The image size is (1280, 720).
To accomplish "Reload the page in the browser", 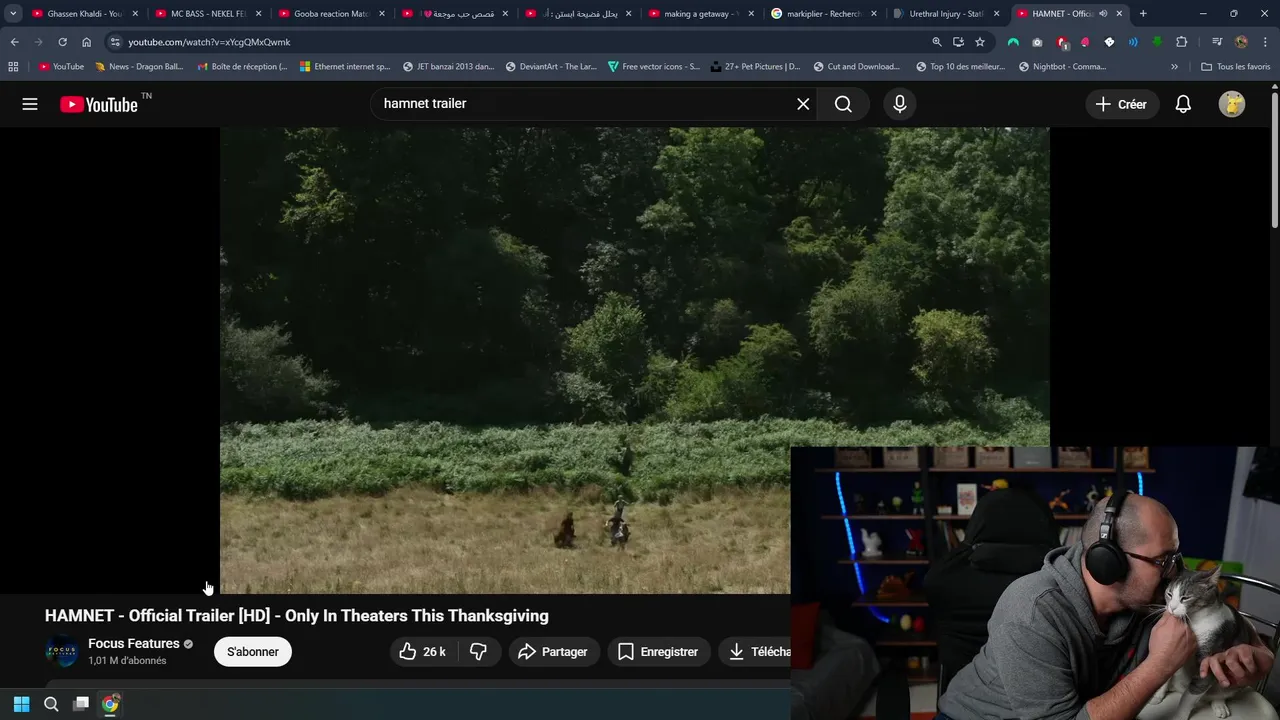I will [62, 42].
